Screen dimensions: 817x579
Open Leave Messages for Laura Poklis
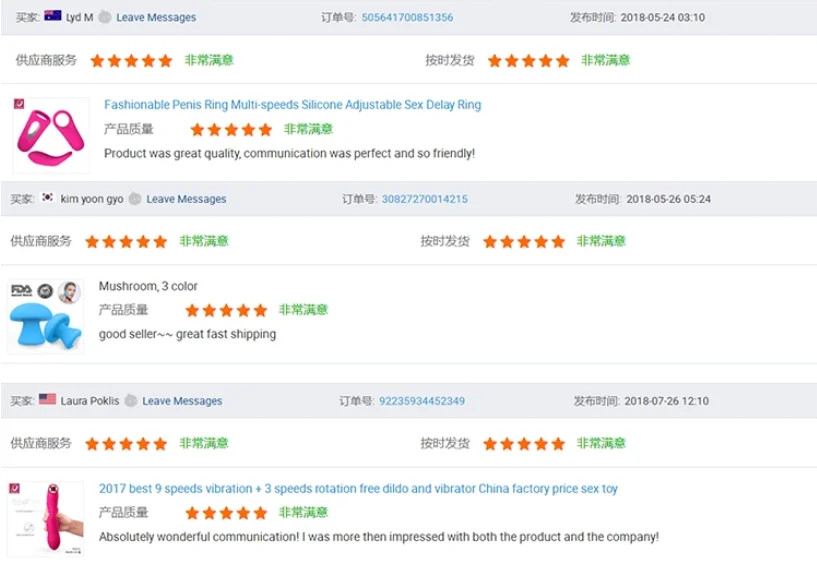(x=182, y=401)
